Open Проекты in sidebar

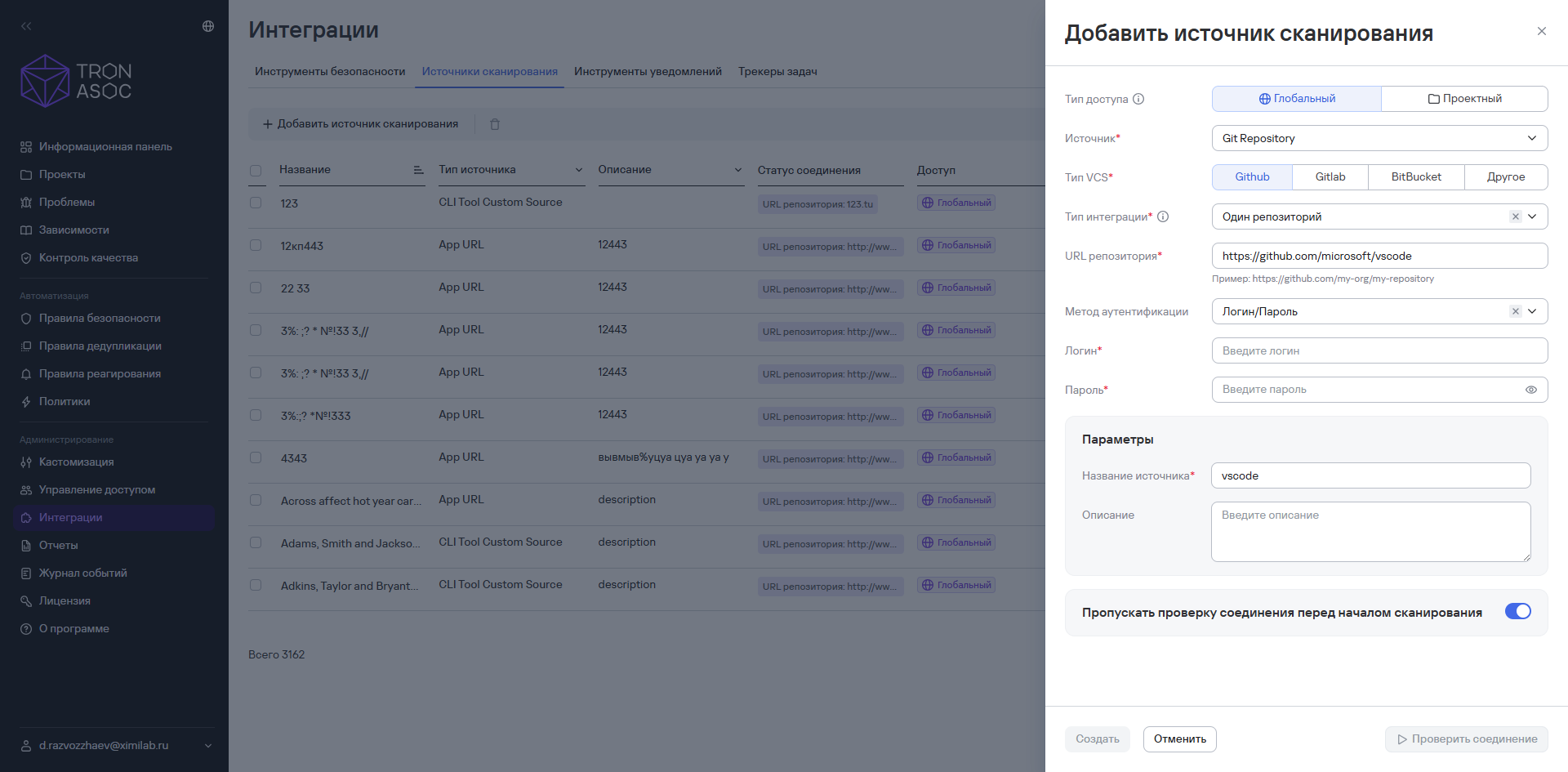(x=62, y=175)
